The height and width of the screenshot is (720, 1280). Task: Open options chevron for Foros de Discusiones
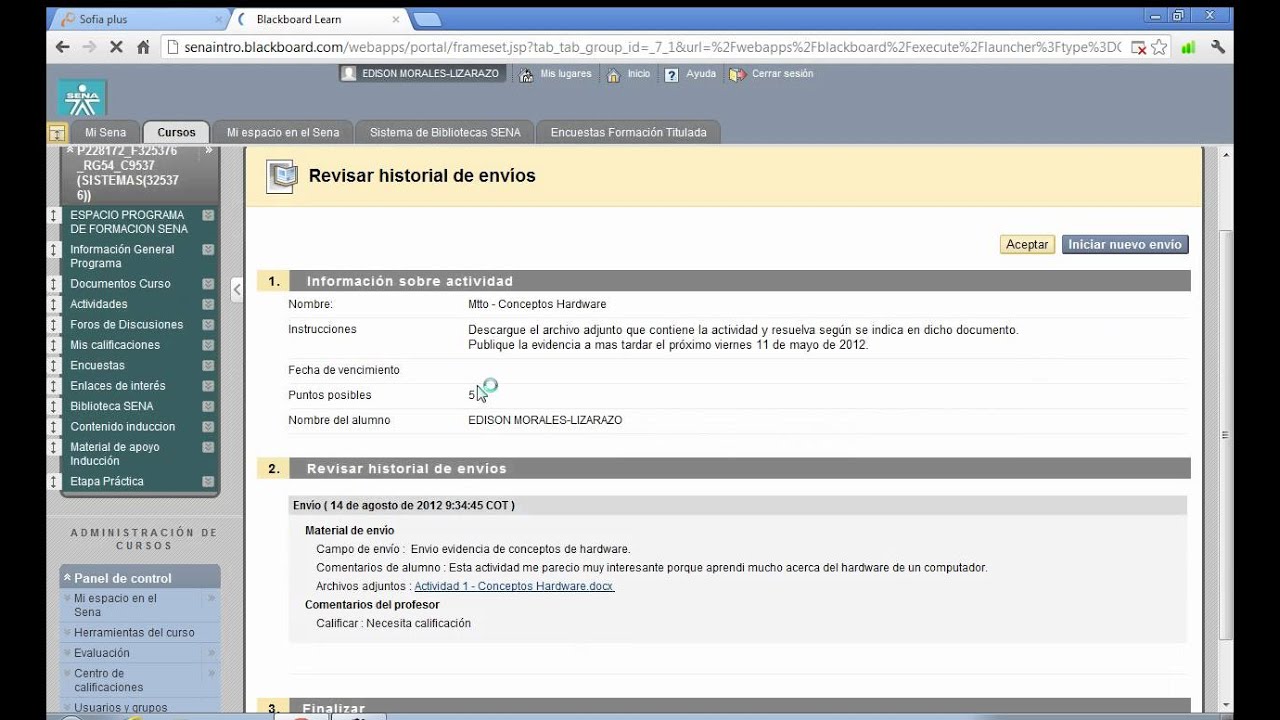208,325
